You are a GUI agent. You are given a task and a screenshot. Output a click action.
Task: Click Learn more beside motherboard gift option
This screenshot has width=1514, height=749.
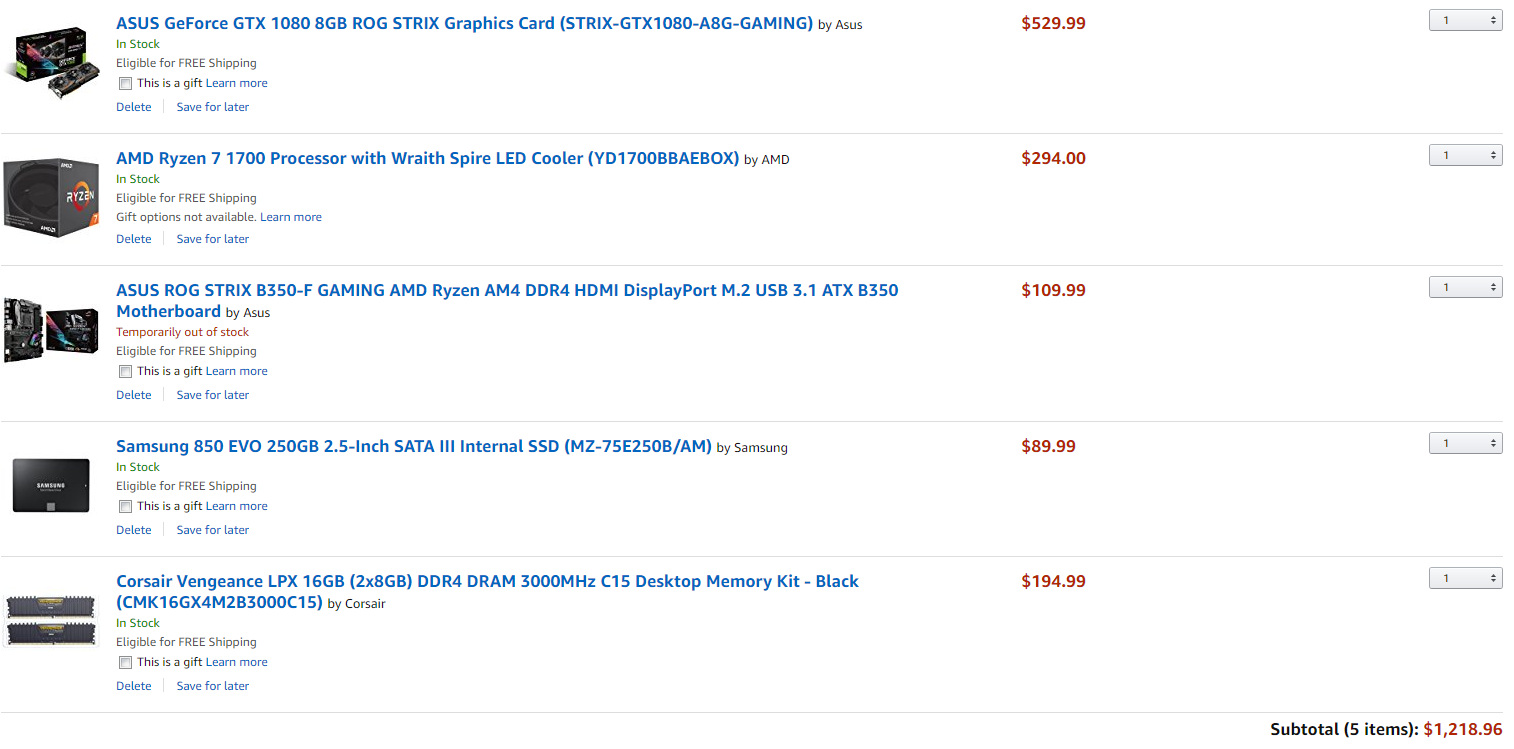237,371
